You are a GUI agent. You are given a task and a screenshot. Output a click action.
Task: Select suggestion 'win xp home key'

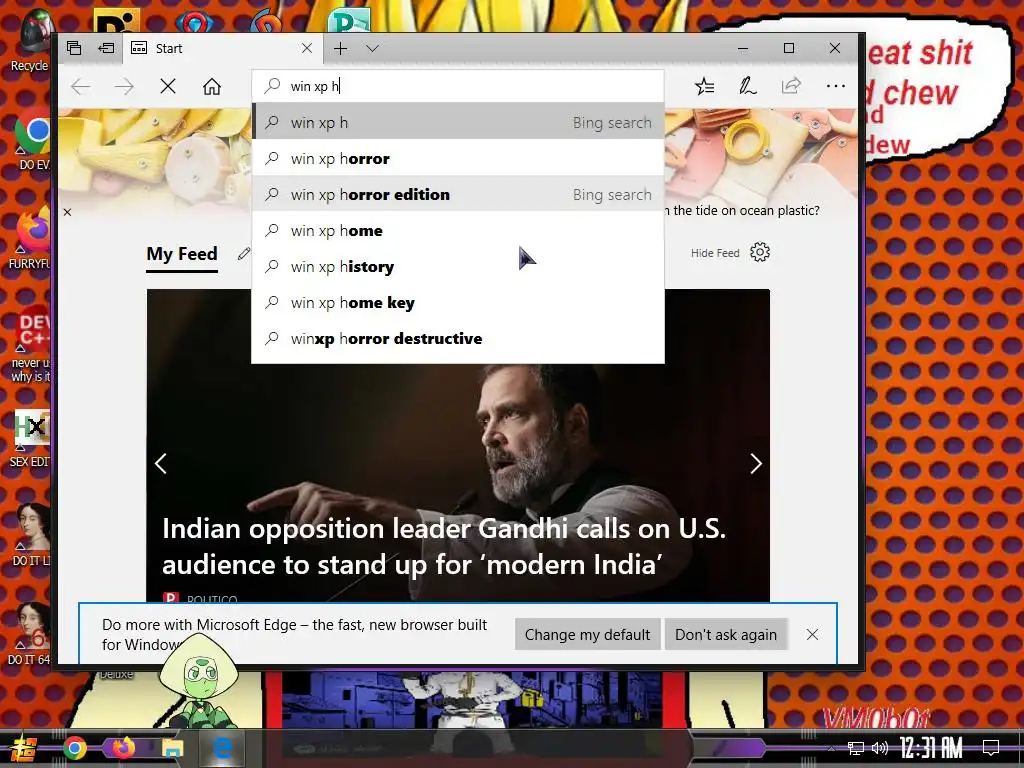(458, 302)
